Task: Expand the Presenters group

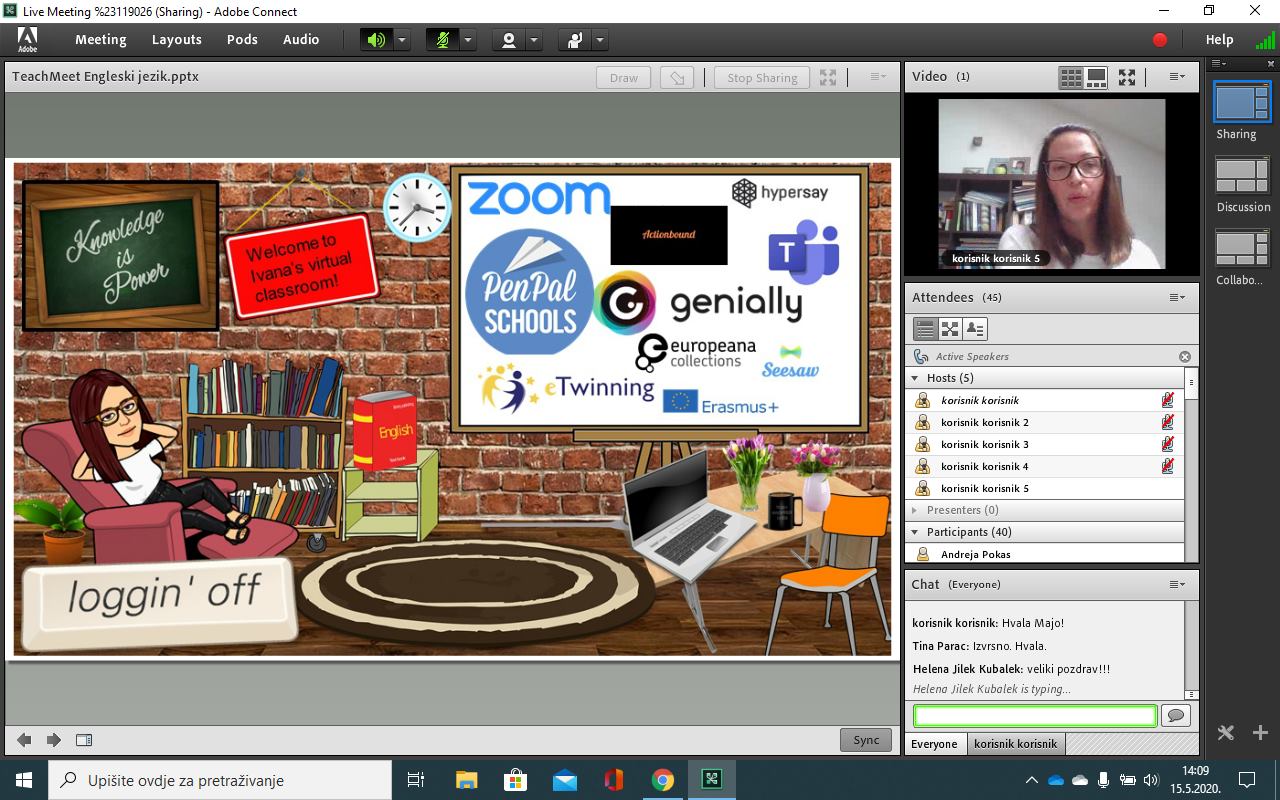Action: (x=914, y=510)
